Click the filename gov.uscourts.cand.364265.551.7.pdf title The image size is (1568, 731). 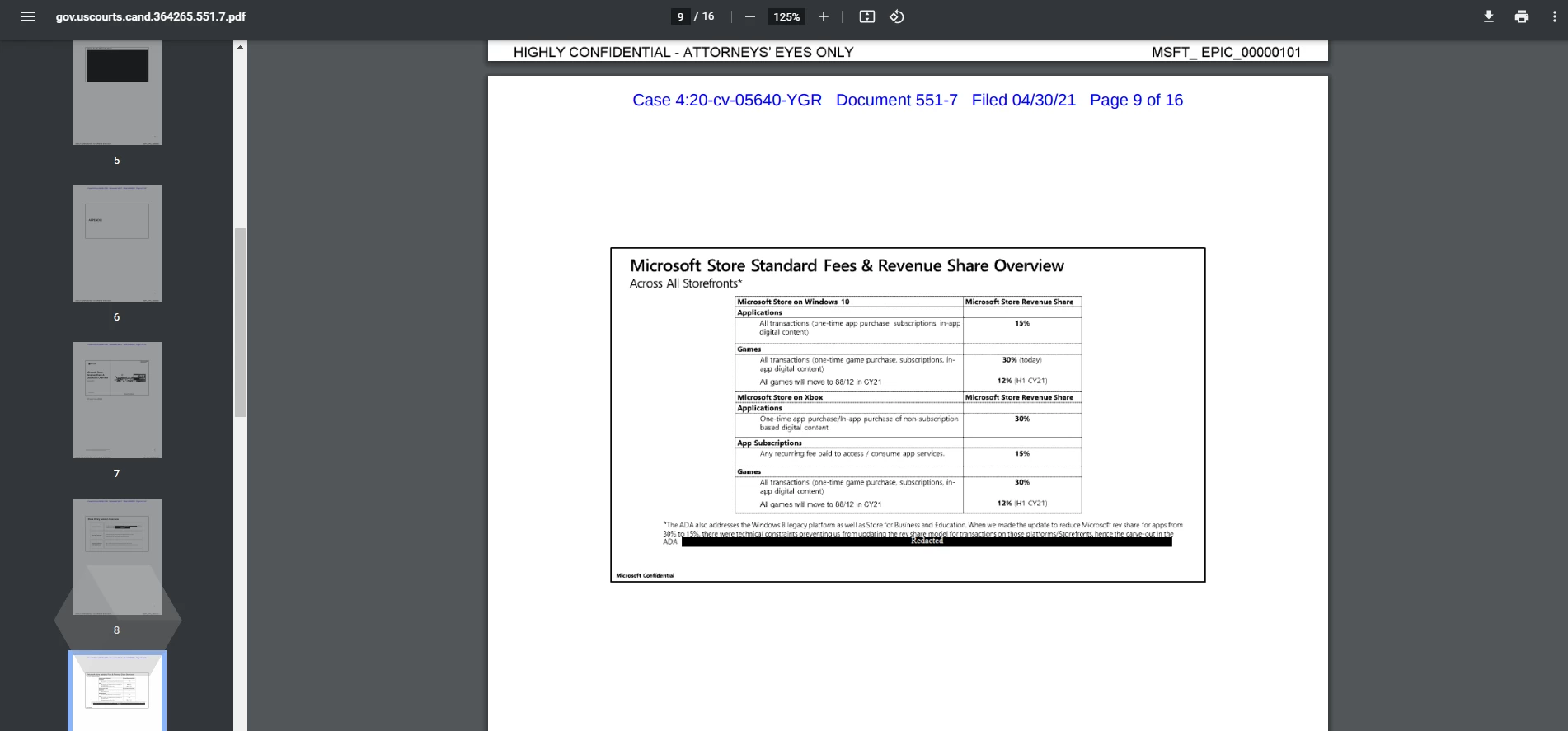tap(151, 16)
